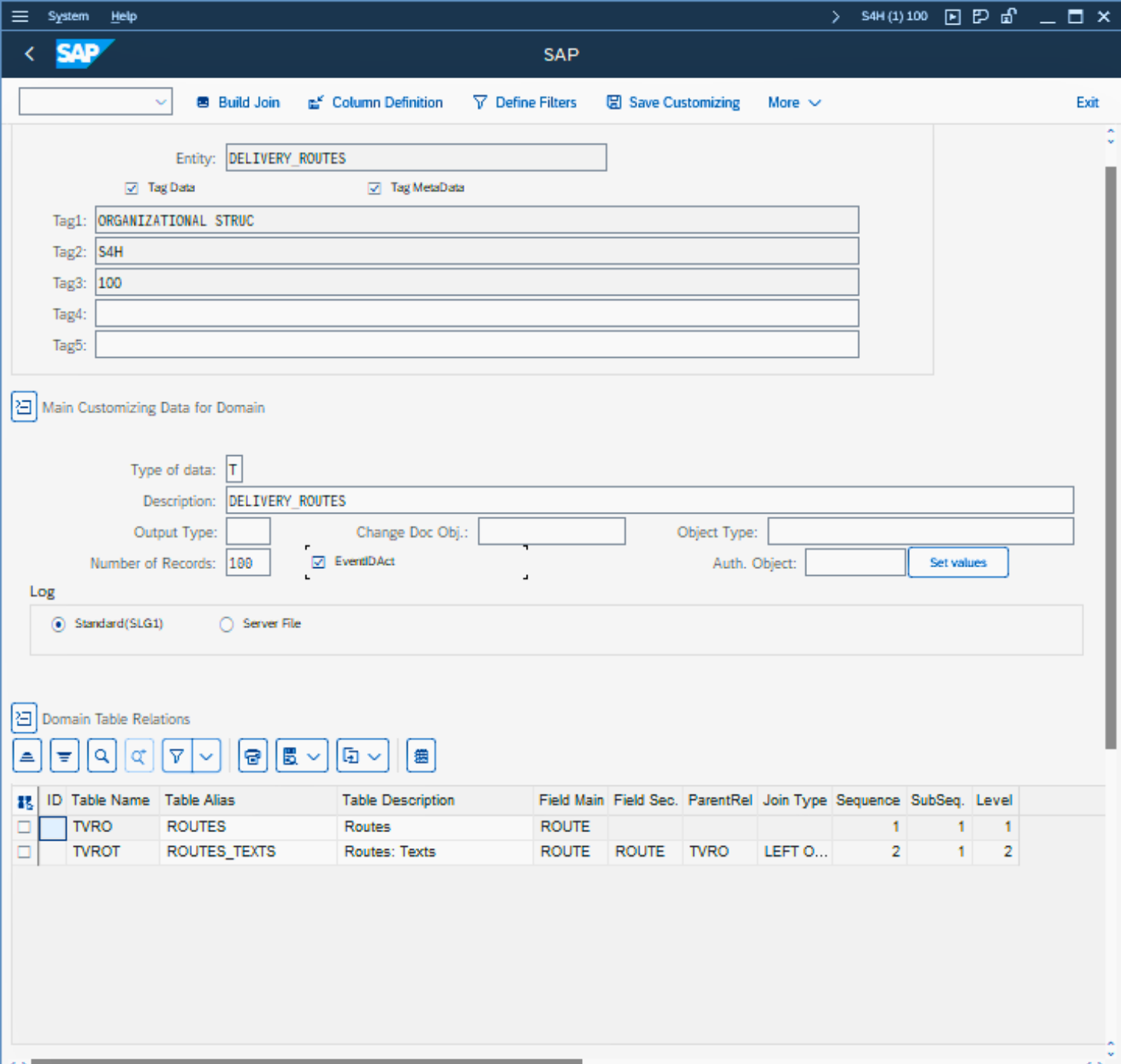This screenshot has width=1121, height=1064.
Task: Click the select-all rows icon in table header
Action: pyautogui.click(x=25, y=801)
